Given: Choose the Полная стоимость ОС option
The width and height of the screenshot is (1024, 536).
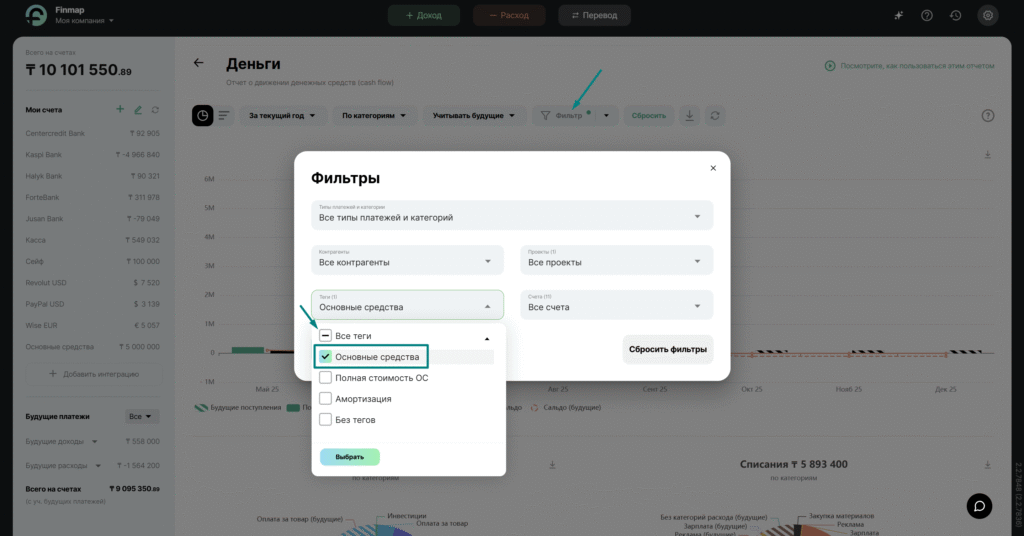Looking at the screenshot, I should pos(381,378).
